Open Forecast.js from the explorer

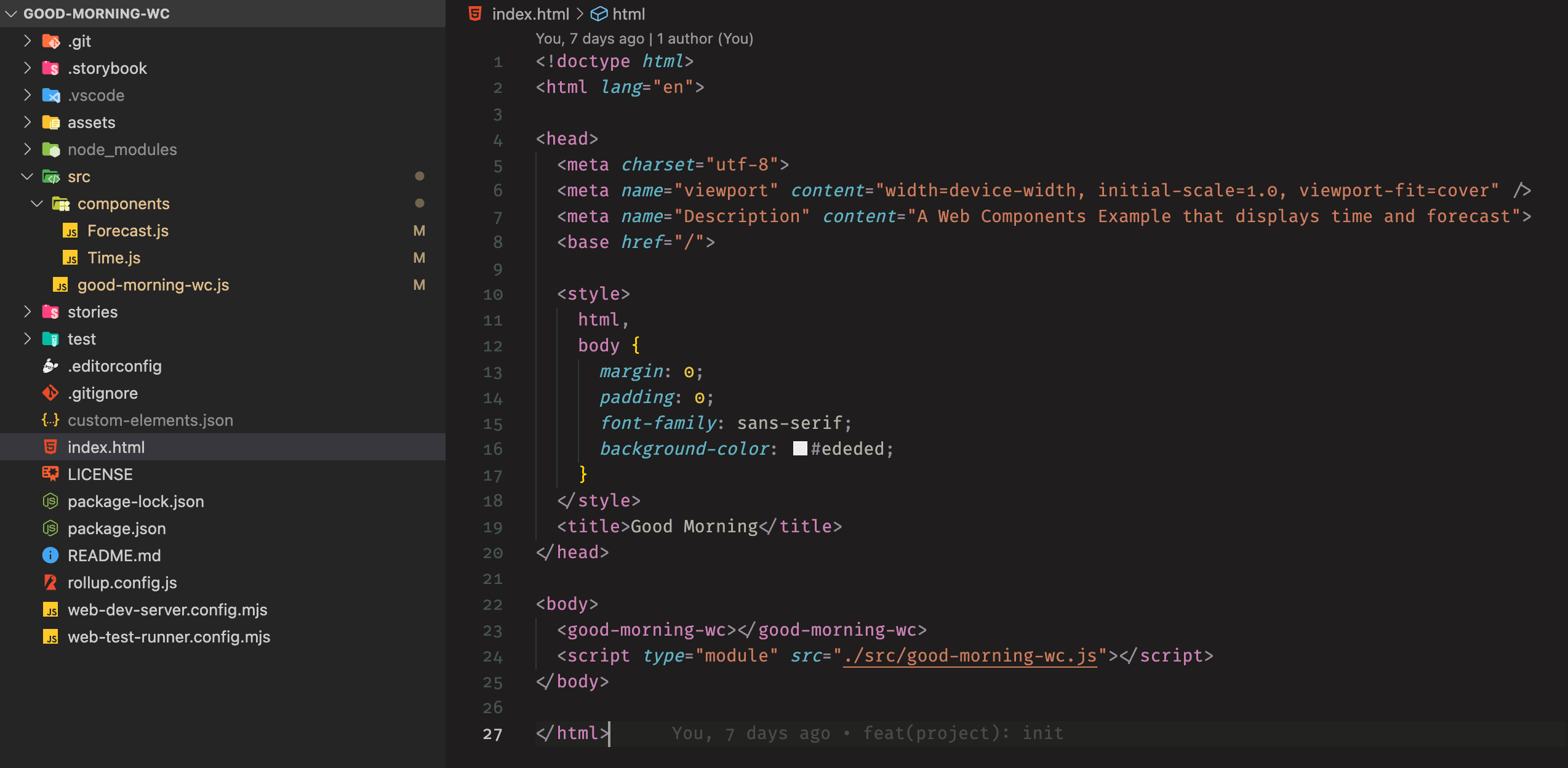[128, 231]
